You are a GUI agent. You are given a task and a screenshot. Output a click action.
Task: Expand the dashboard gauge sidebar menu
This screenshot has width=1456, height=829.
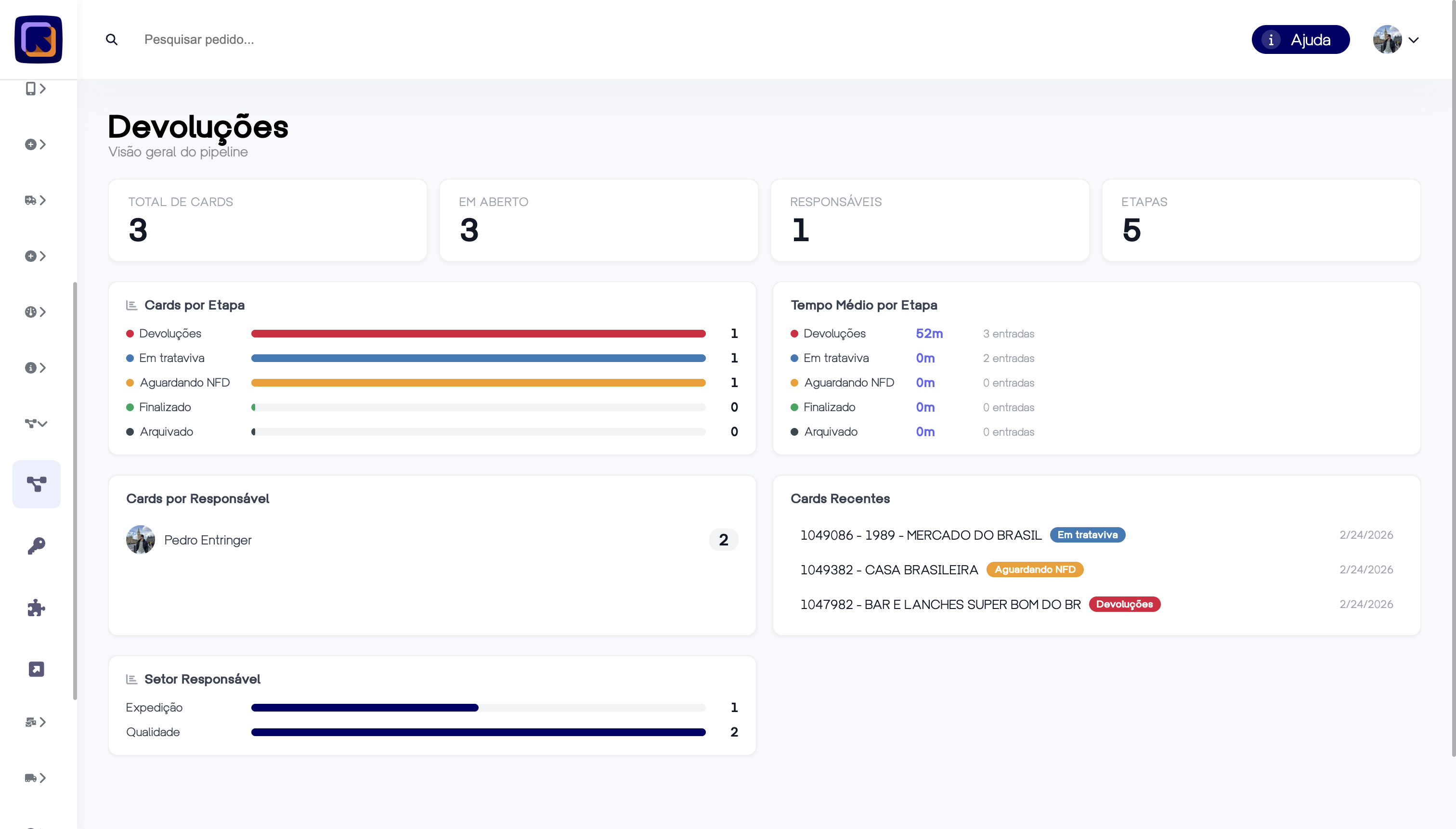point(35,311)
